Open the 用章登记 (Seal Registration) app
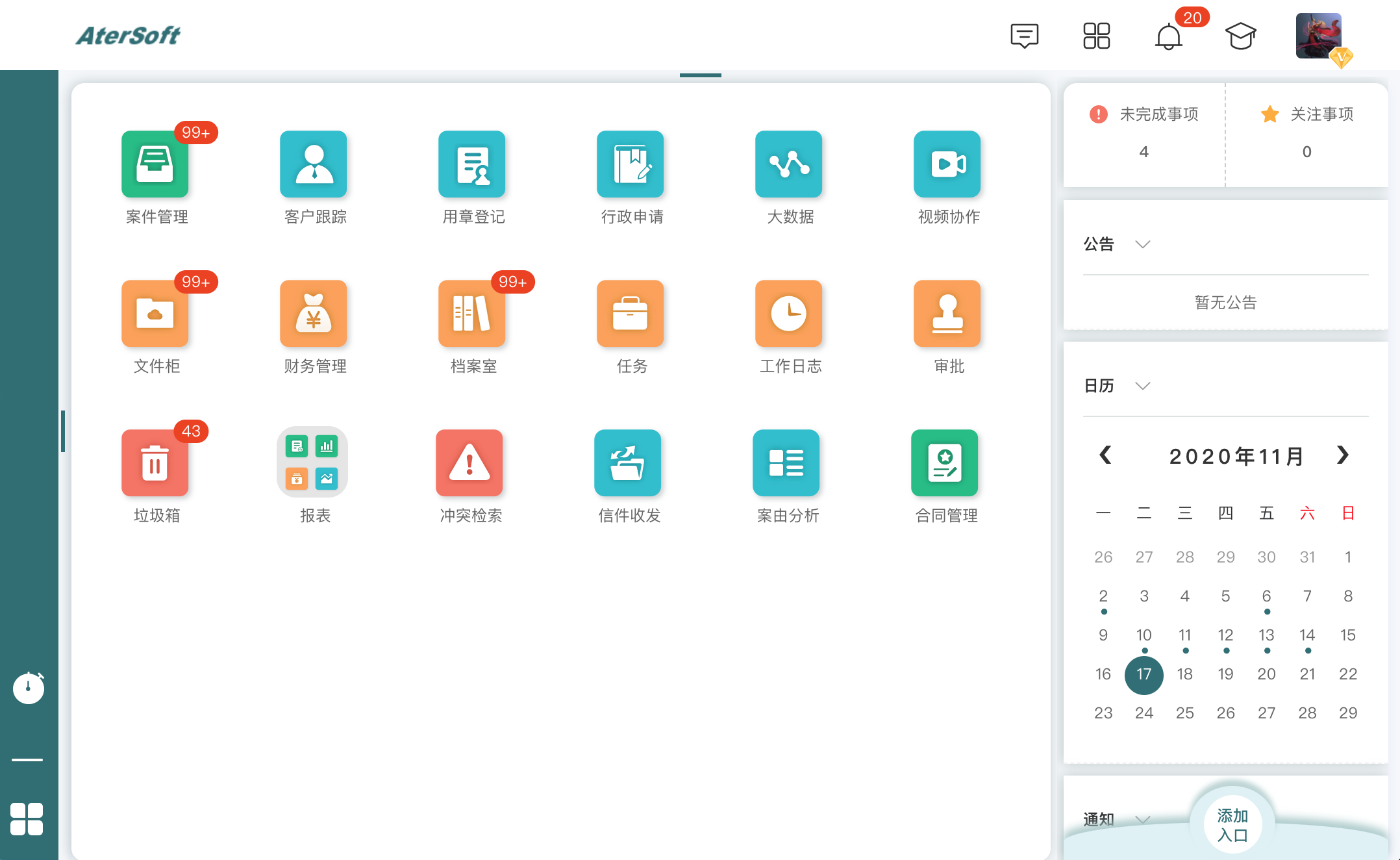 point(471,164)
